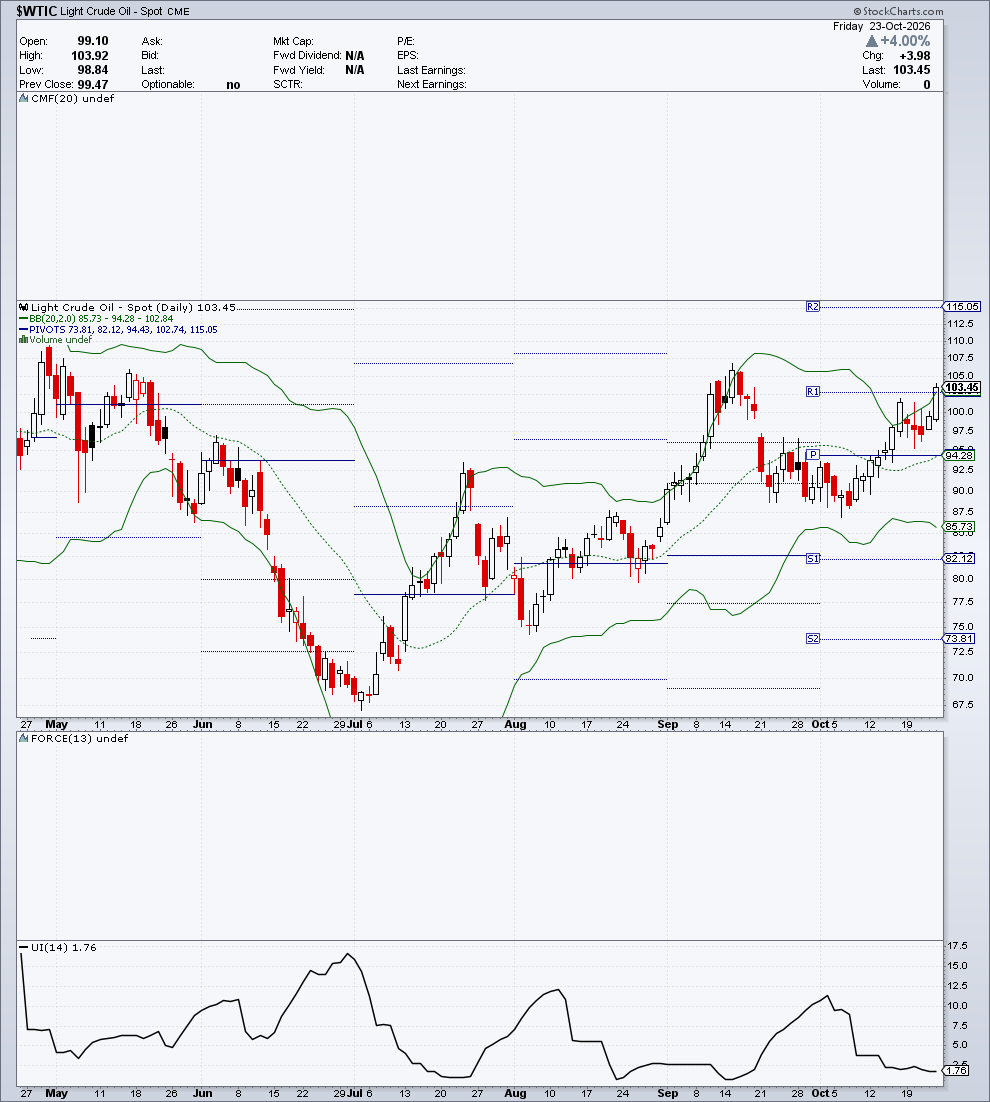The width and height of the screenshot is (990, 1102).
Task: Click the Open price 99.10
Action: (x=93, y=41)
